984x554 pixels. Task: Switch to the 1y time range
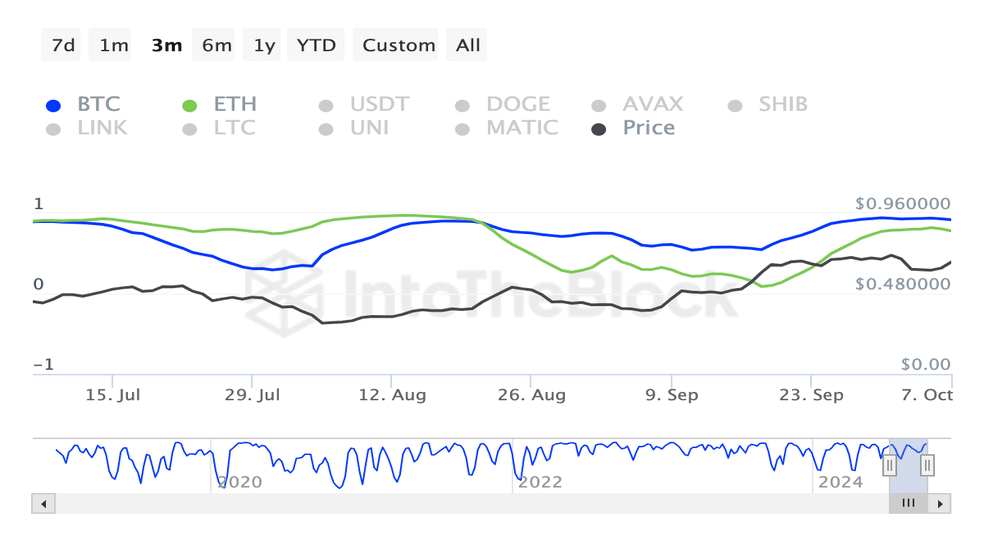tap(262, 45)
